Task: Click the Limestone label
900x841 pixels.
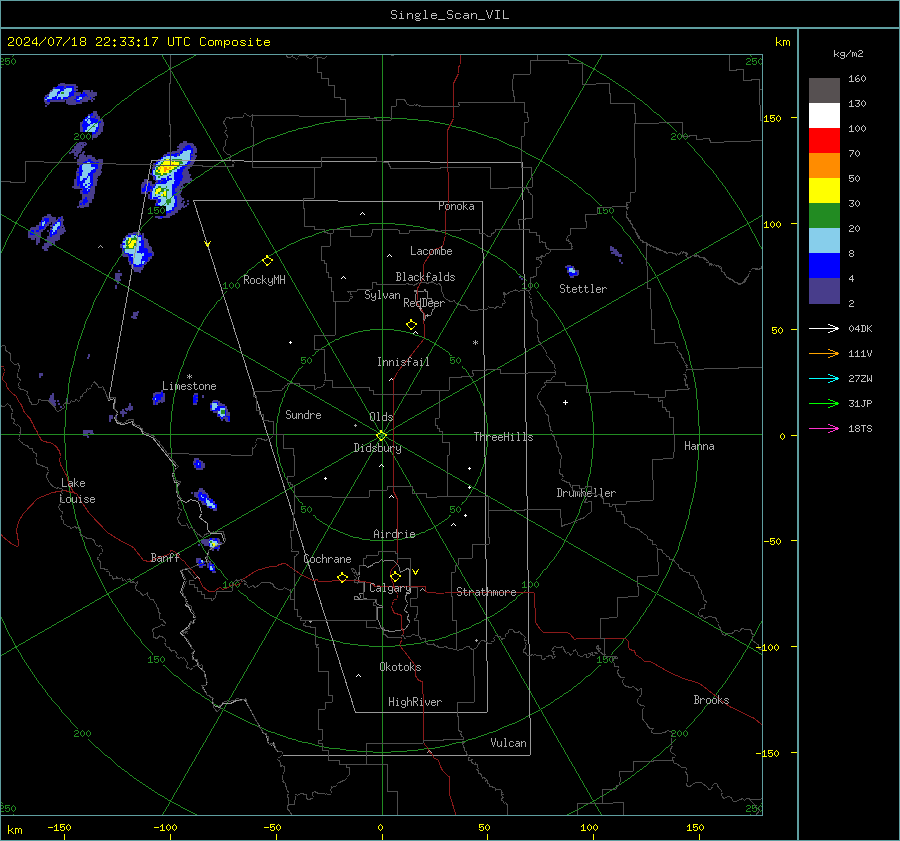Action: point(189,386)
